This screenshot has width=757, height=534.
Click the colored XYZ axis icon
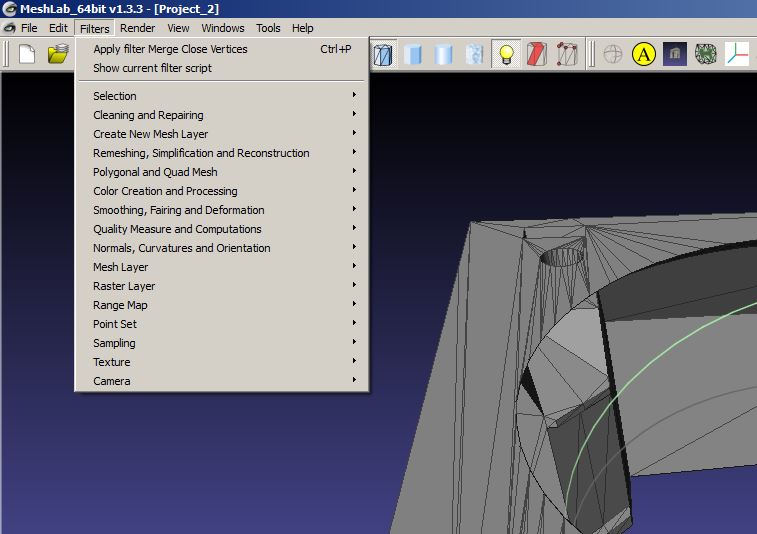pos(737,54)
